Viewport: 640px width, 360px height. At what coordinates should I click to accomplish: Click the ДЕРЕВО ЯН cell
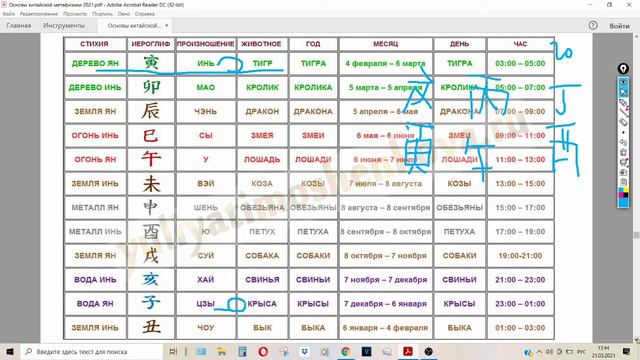(x=95, y=63)
